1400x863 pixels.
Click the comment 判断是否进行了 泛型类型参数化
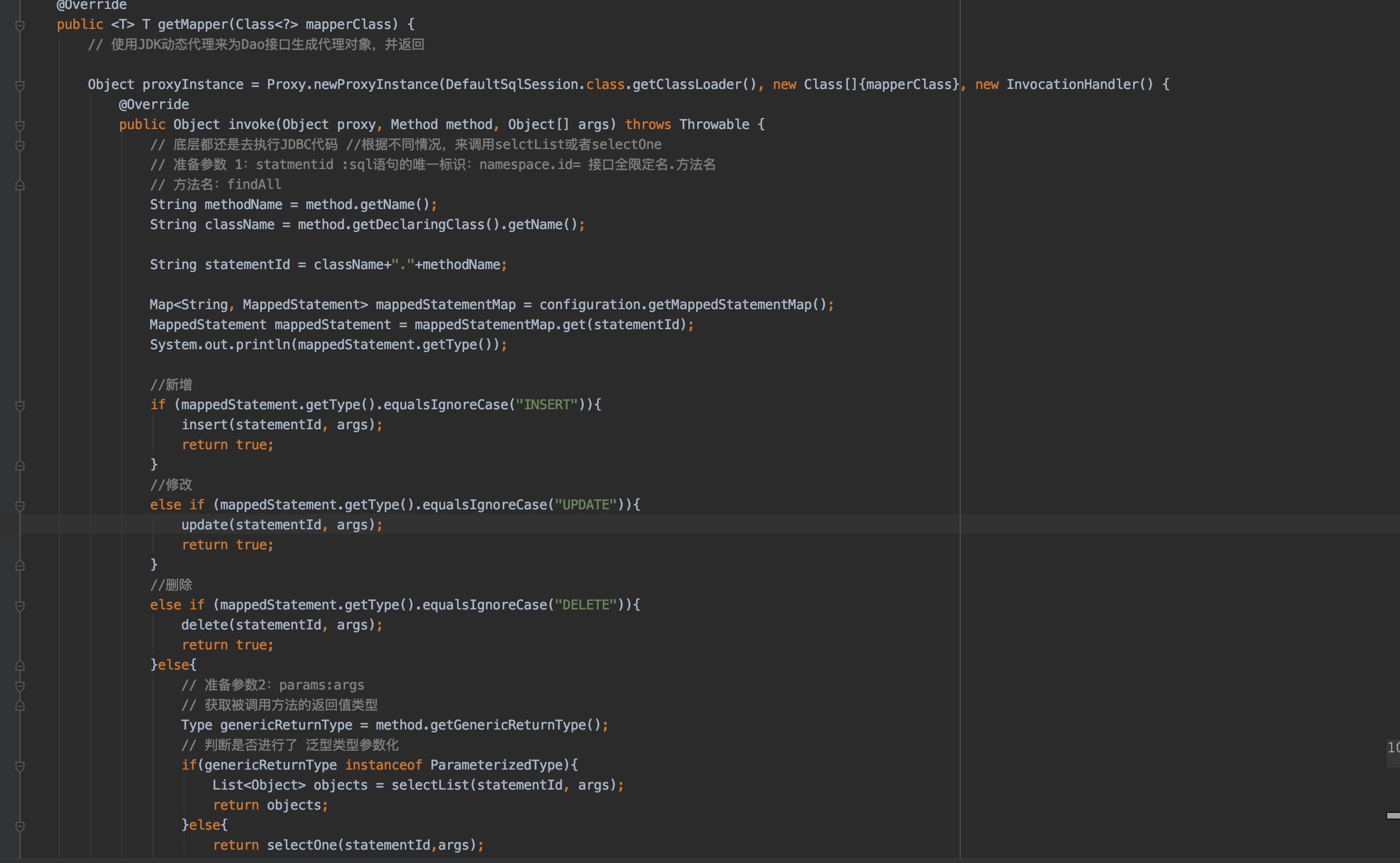[290, 745]
